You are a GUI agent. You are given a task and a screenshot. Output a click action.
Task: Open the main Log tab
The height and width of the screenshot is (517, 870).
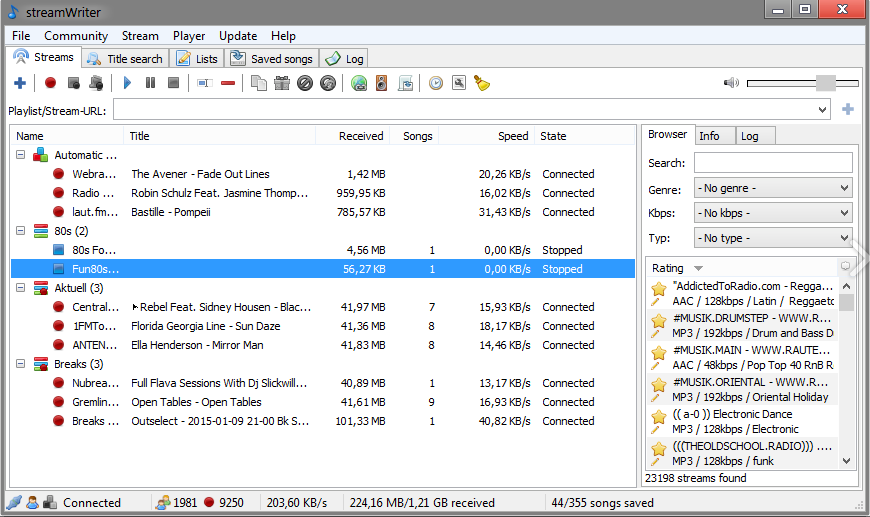pyautogui.click(x=345, y=59)
